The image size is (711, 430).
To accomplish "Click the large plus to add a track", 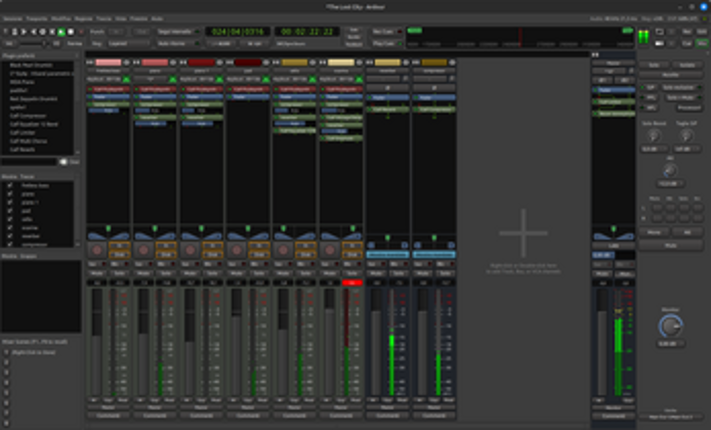I will (x=523, y=236).
